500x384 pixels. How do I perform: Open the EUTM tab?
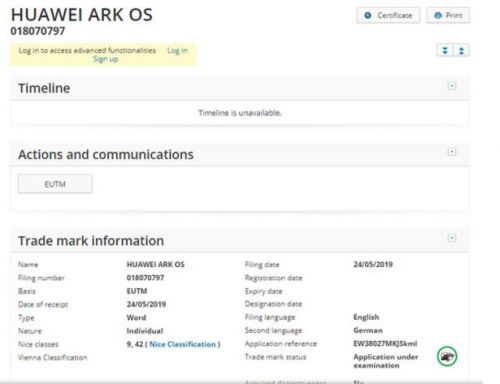55,184
